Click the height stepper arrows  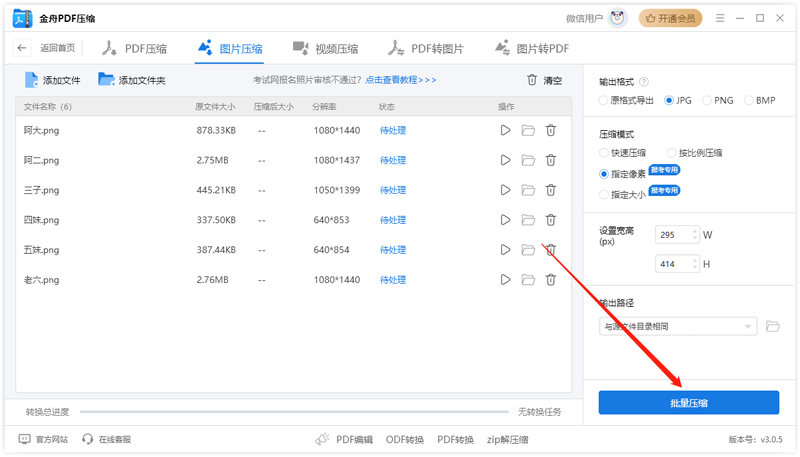(x=694, y=264)
